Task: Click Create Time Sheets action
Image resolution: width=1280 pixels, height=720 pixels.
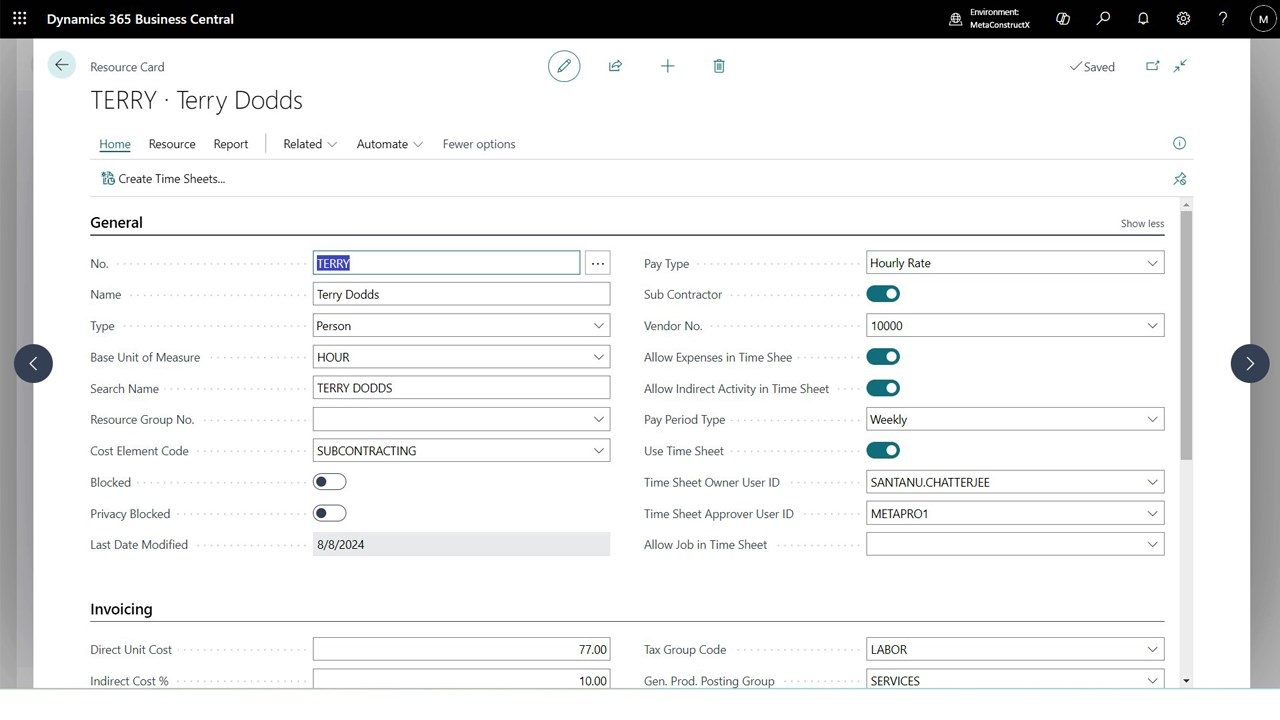Action: point(163,179)
